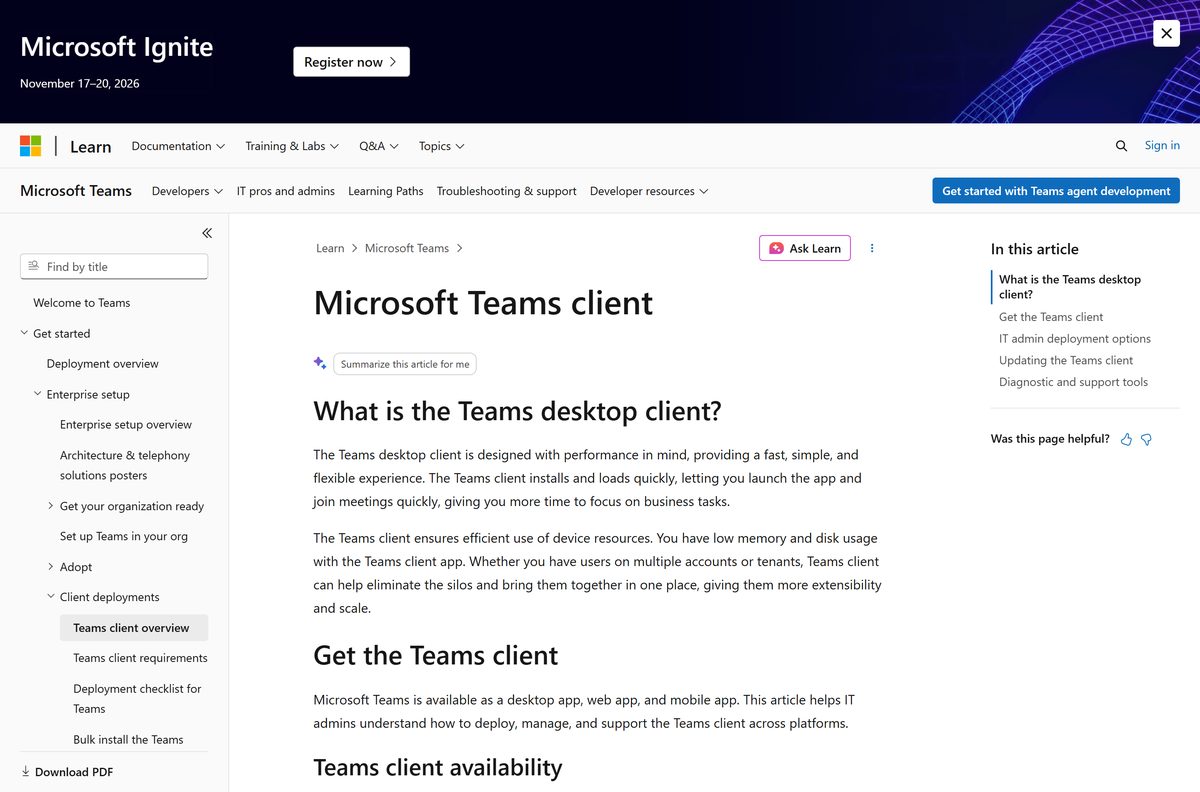Expand the Adopt tree node
Screen dimensions: 1200x792
[51, 567]
